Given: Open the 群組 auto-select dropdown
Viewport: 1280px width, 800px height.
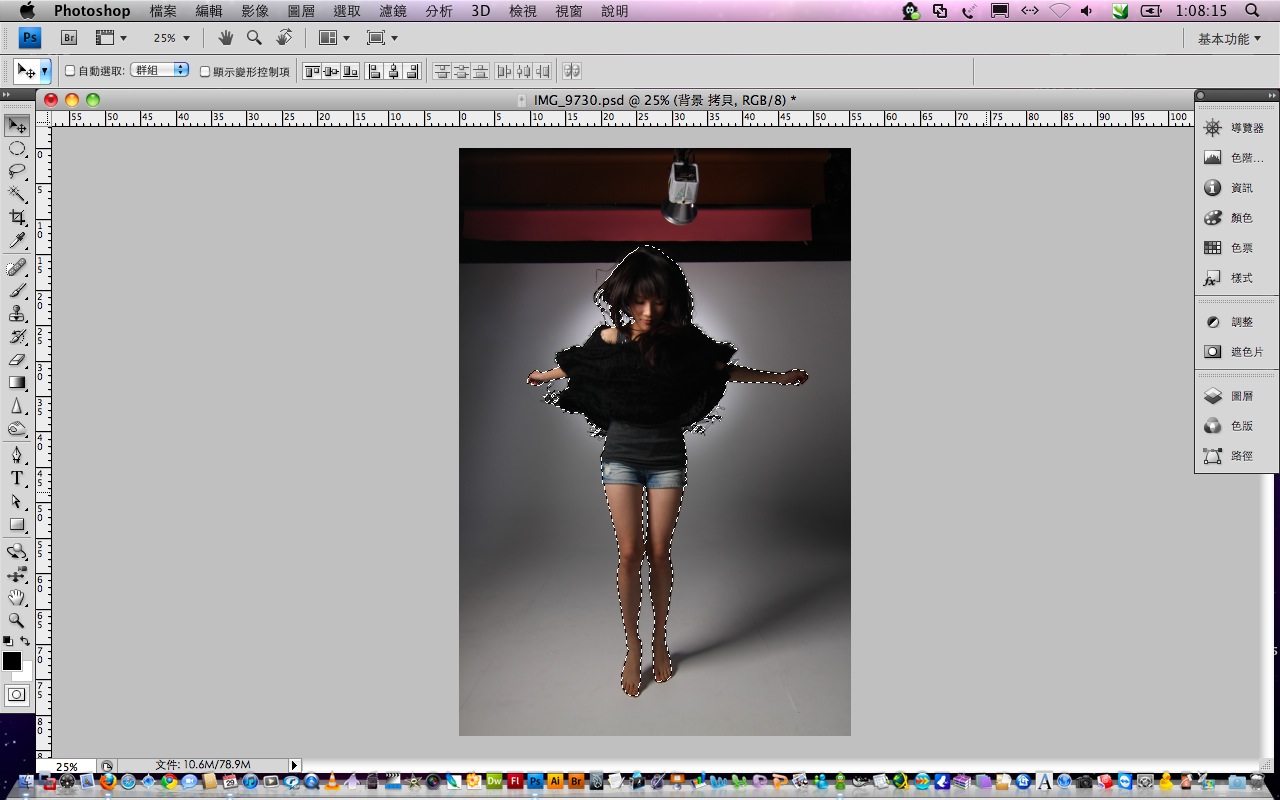Looking at the screenshot, I should 160,70.
